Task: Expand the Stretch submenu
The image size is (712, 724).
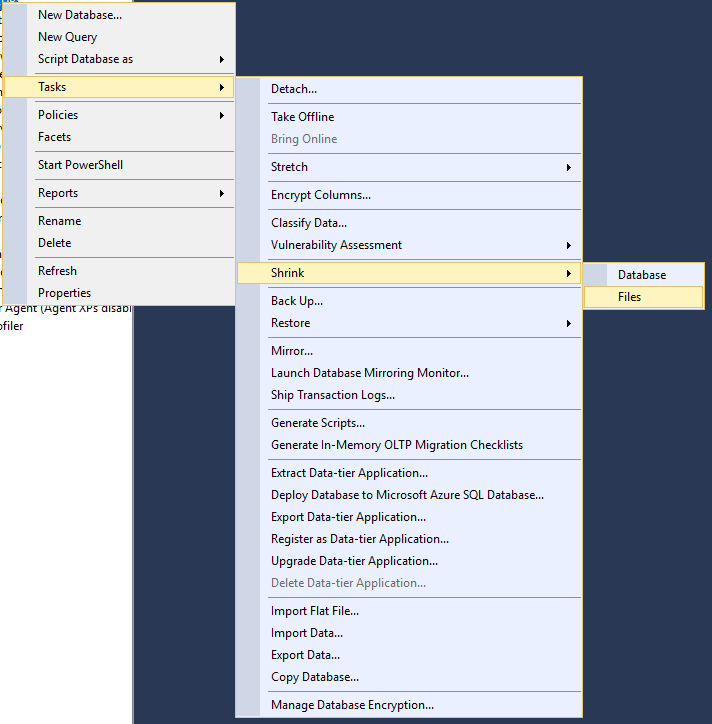Action: click(x=568, y=167)
